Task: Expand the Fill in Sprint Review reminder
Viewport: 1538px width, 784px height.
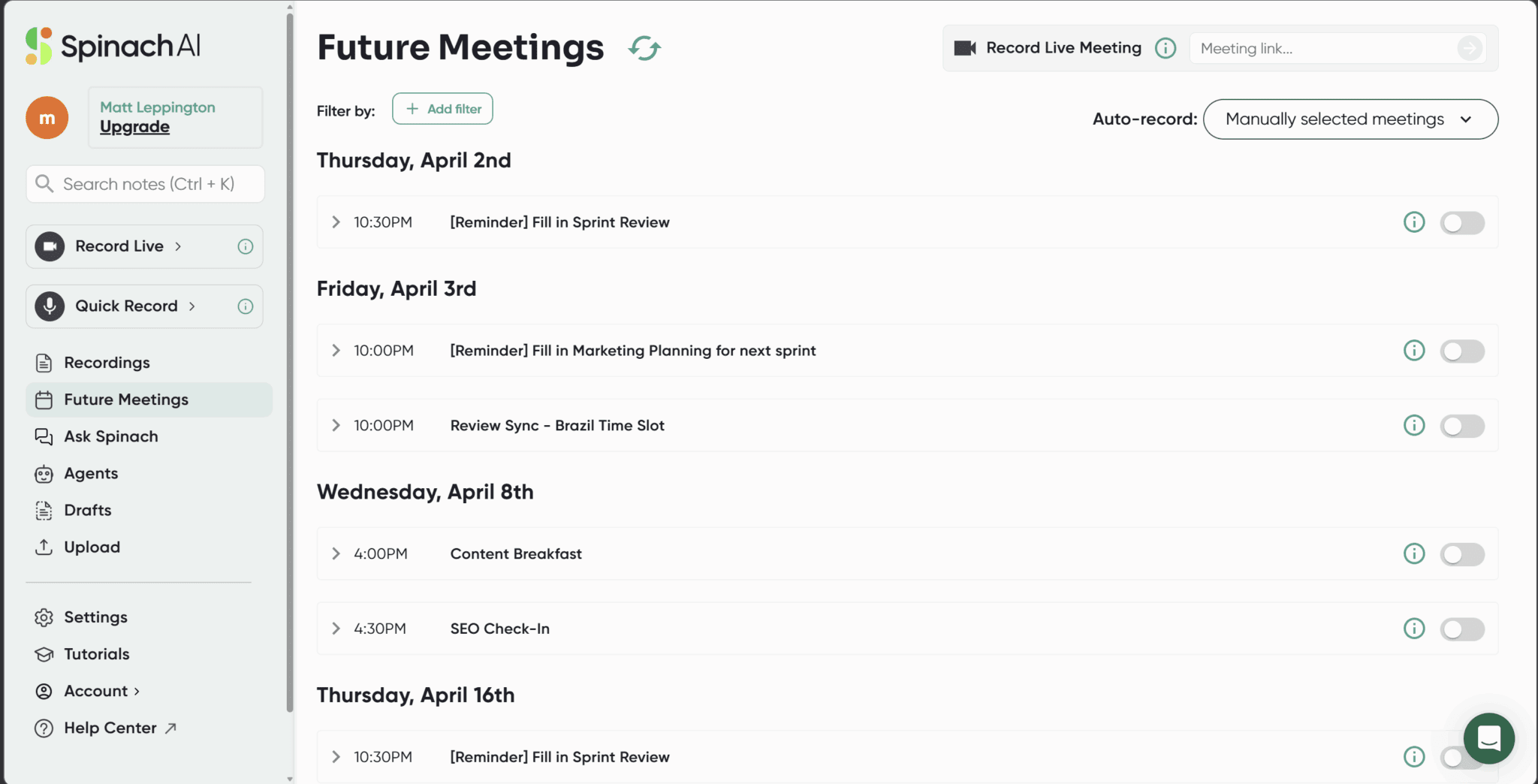Action: [335, 222]
